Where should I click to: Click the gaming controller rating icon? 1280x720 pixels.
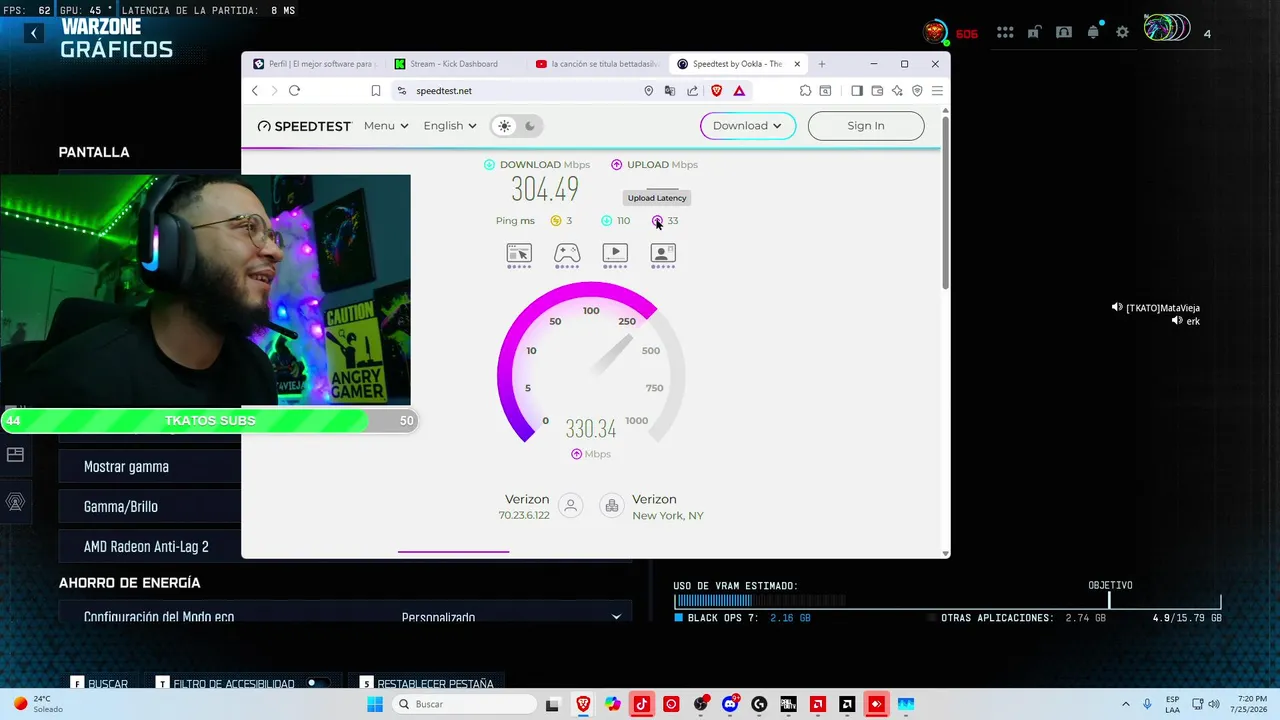pyautogui.click(x=567, y=255)
